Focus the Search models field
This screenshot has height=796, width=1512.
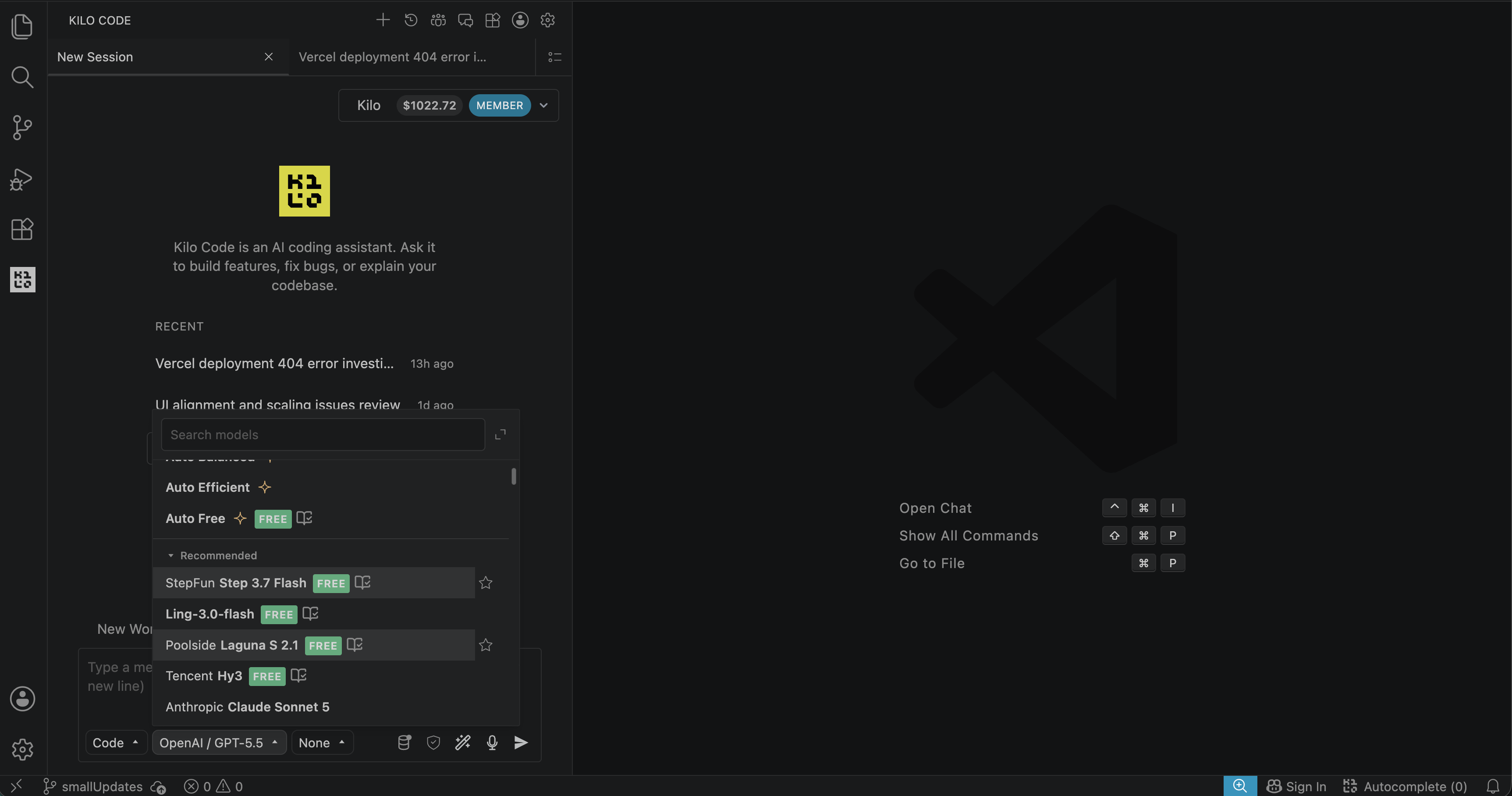323,434
